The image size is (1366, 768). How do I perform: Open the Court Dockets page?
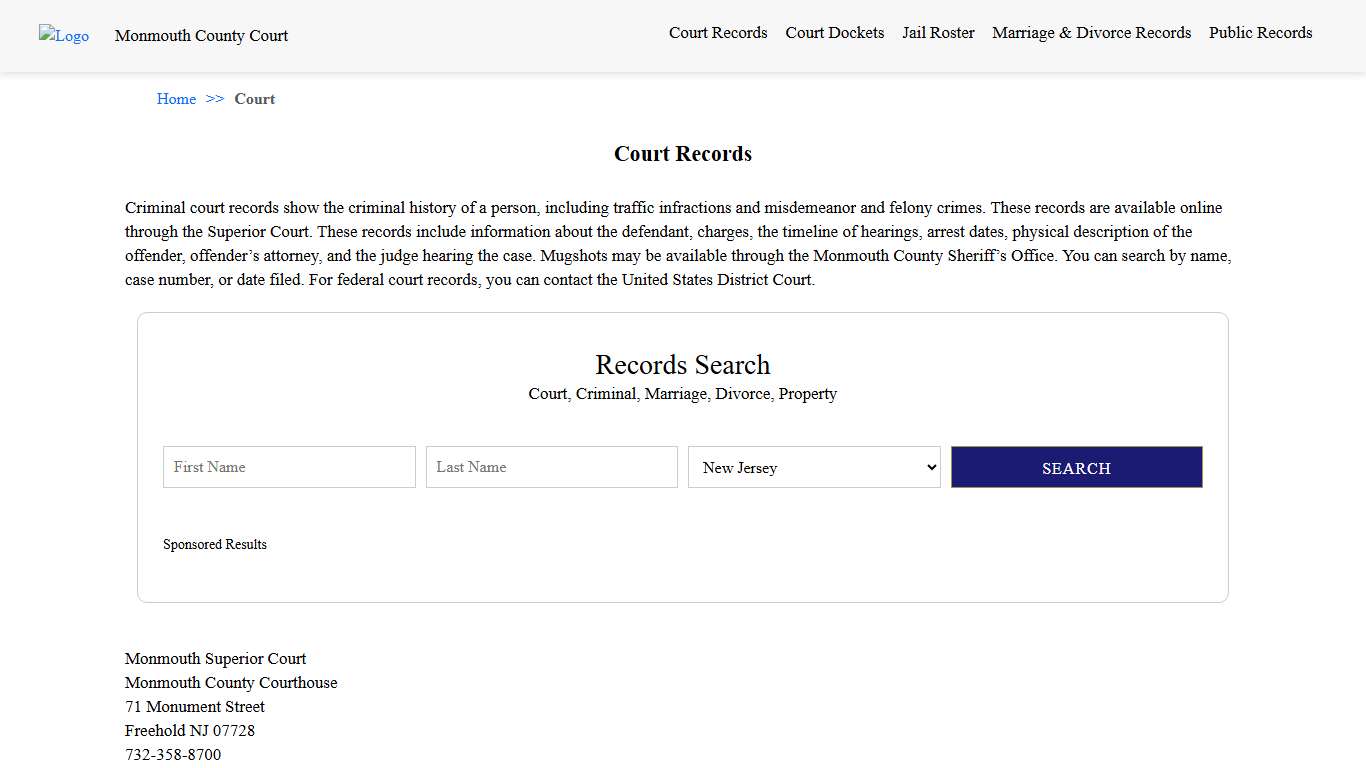pos(834,32)
